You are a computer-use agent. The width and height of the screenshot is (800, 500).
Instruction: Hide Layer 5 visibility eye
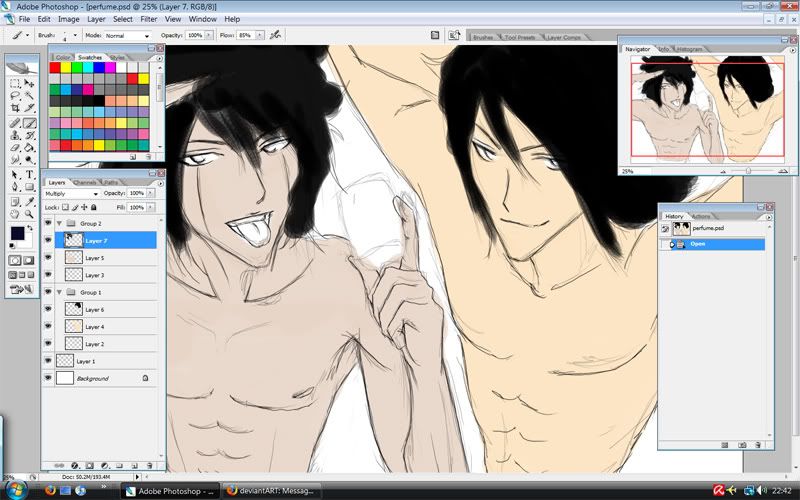point(48,258)
